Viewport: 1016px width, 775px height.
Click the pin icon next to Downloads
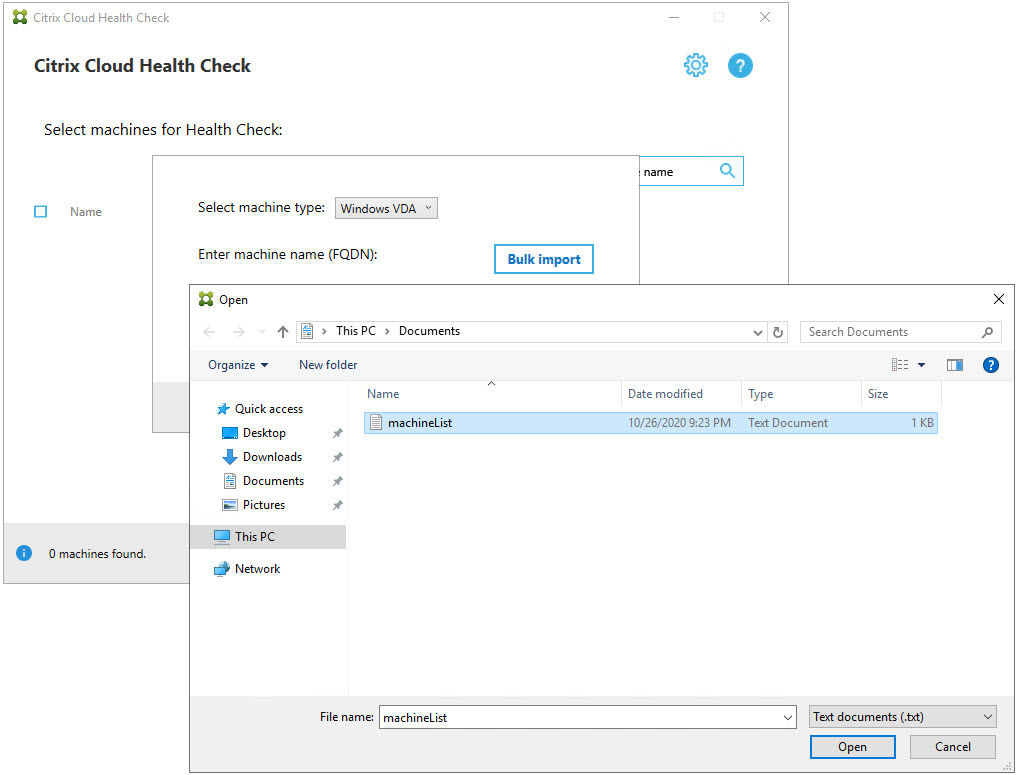[338, 457]
